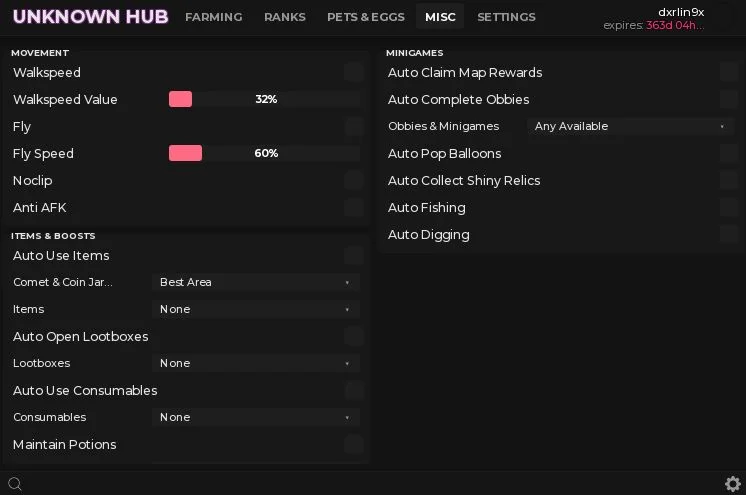The height and width of the screenshot is (495, 746).
Task: Expand the Consumables dropdown
Action: (x=256, y=417)
